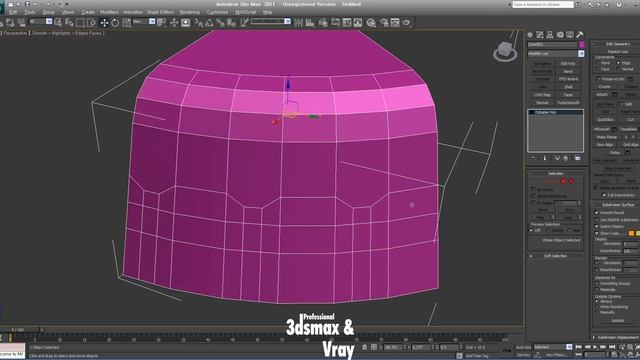Open the Create command panel tab
This screenshot has height=360, width=640.
point(530,35)
